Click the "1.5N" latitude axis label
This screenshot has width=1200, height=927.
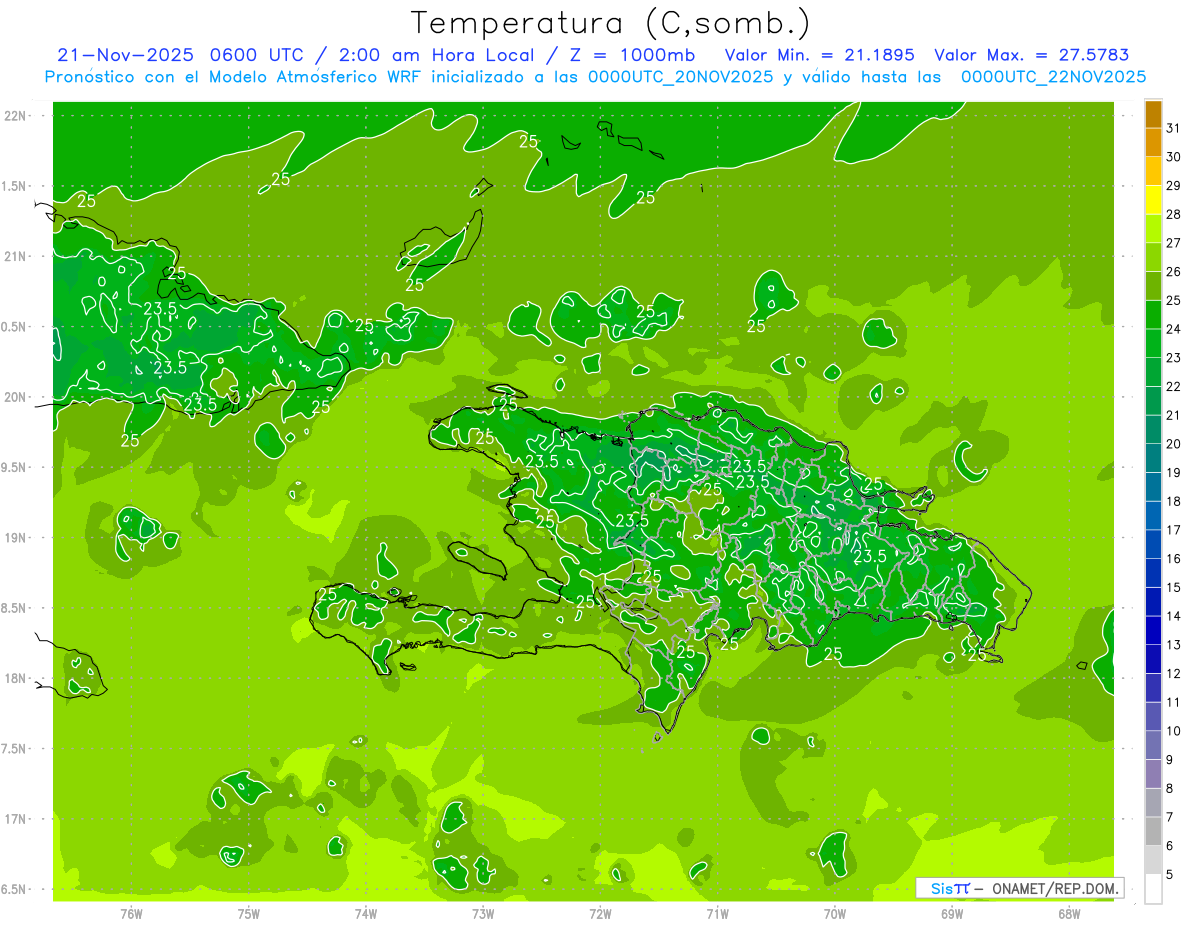12,186
